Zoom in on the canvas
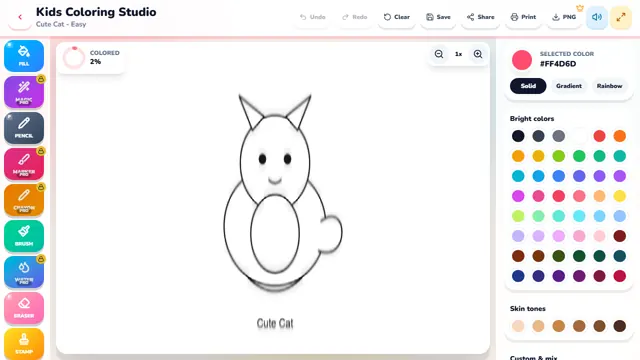The image size is (640, 360). pyautogui.click(x=478, y=54)
